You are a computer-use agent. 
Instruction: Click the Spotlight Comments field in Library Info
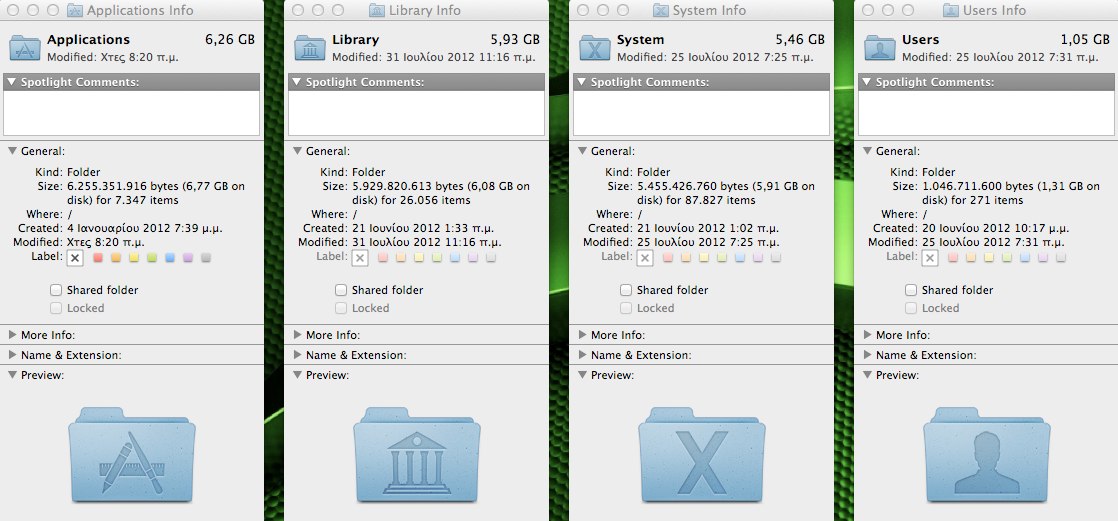[x=417, y=113]
